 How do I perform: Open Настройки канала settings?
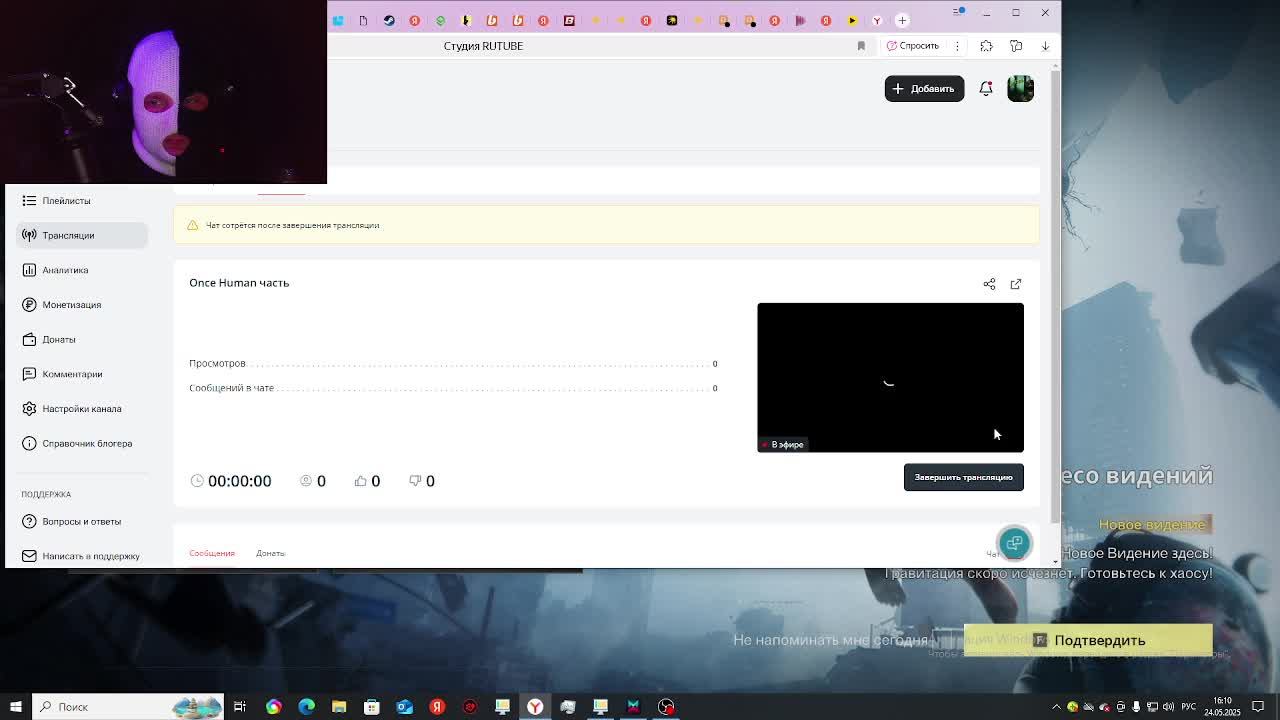pyautogui.click(x=81, y=409)
